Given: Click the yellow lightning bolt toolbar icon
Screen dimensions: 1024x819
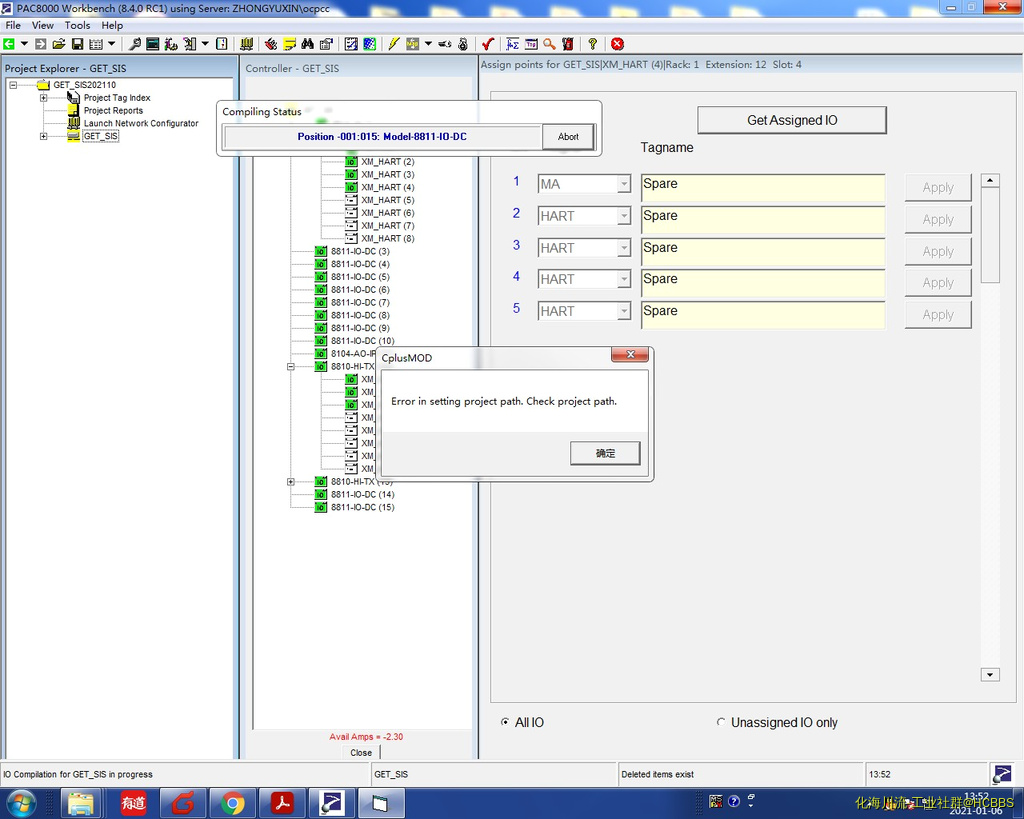Looking at the screenshot, I should (x=393, y=44).
